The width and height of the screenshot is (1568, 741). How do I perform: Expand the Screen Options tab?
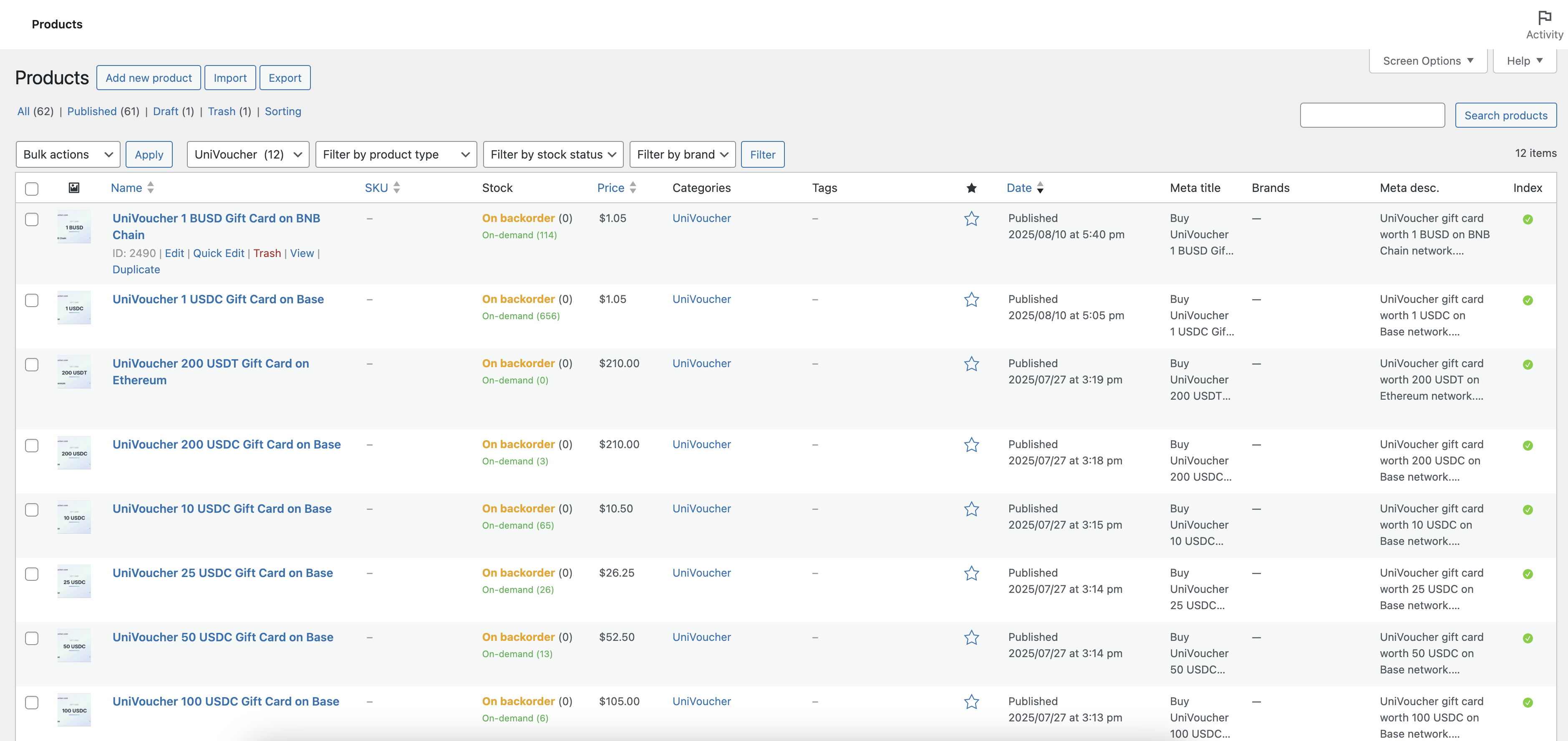[1427, 61]
